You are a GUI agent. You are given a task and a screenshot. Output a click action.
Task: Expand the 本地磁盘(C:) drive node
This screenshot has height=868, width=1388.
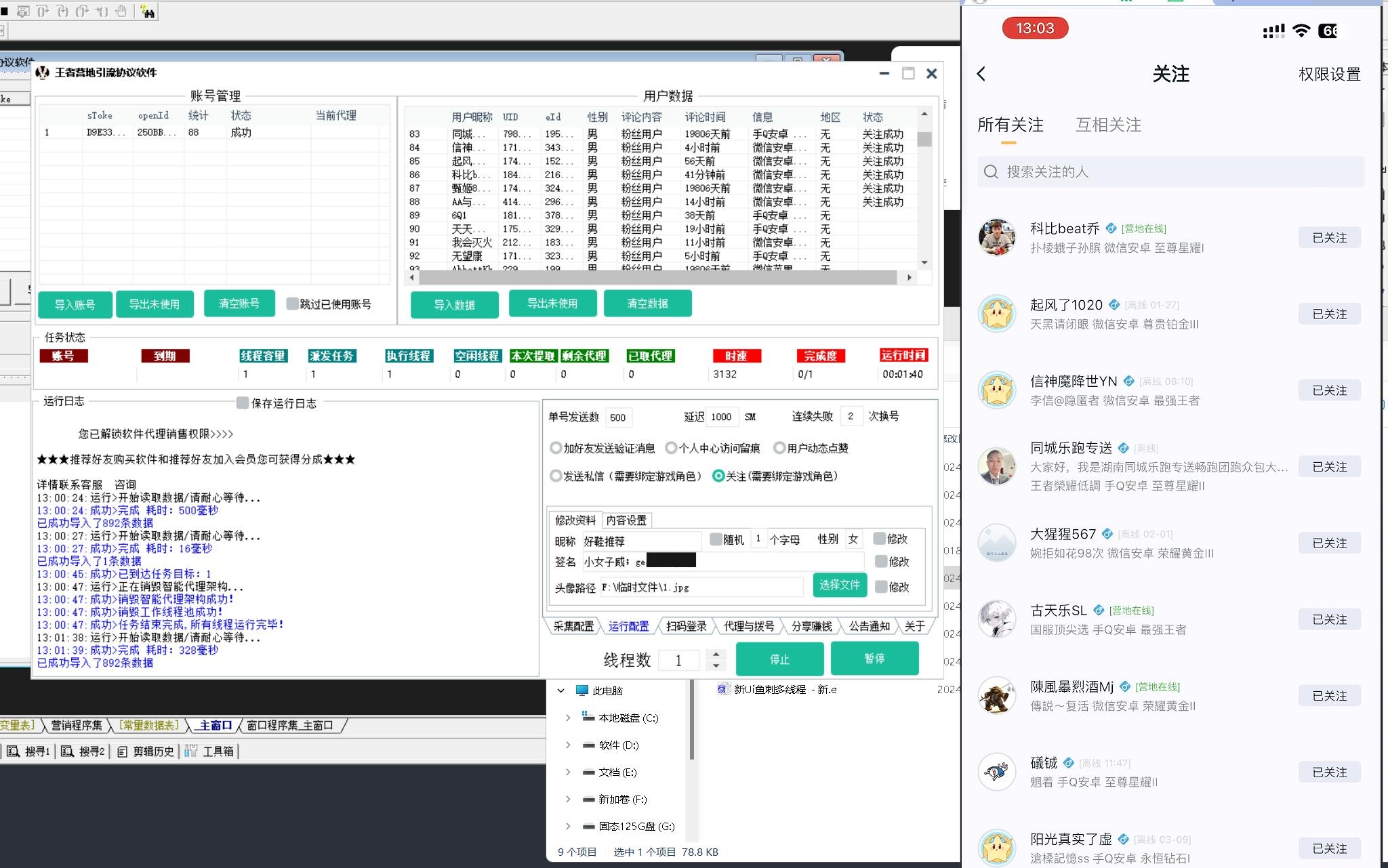point(568,718)
